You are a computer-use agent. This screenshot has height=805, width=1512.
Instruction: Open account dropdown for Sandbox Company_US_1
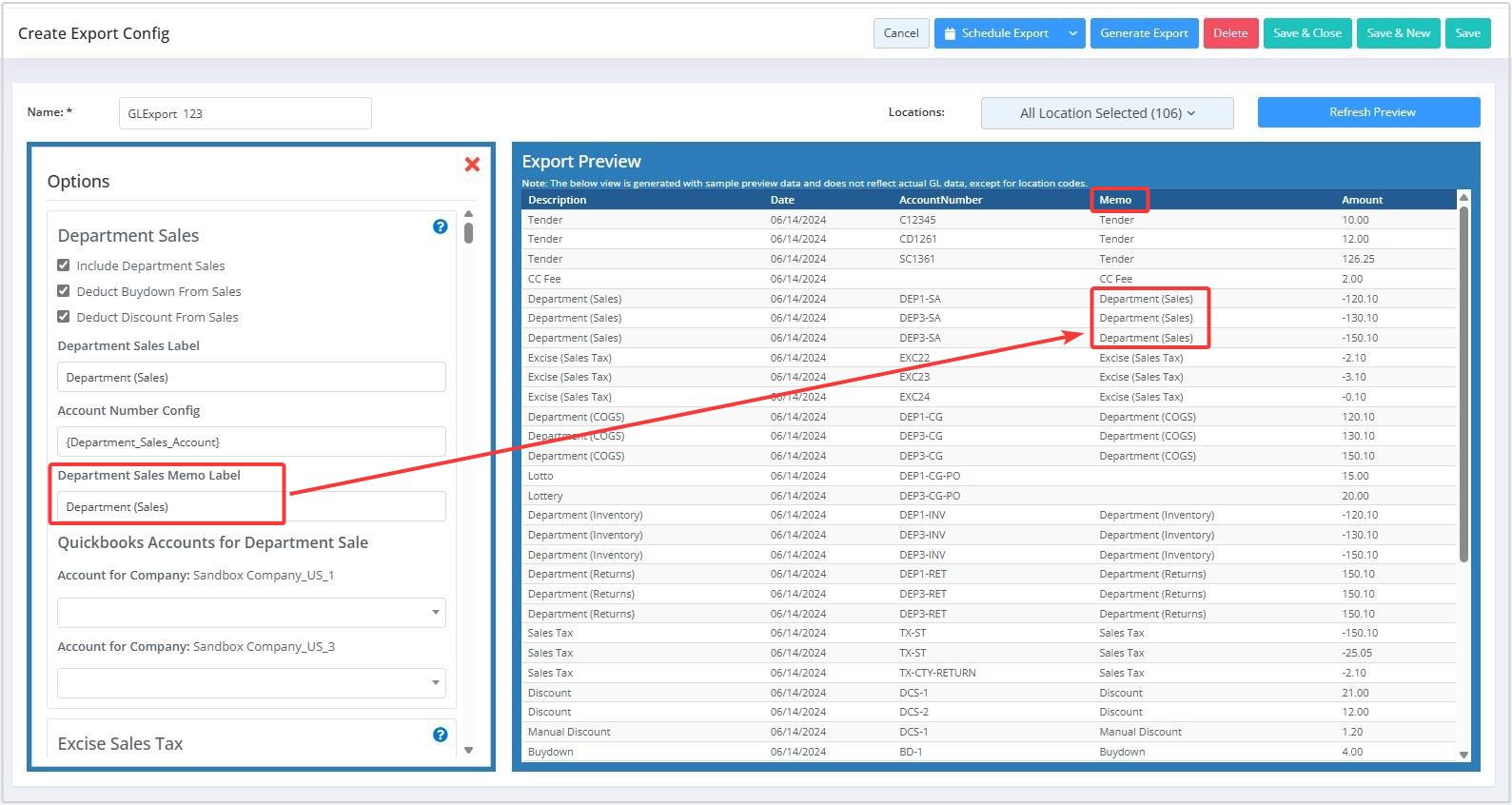coord(251,613)
